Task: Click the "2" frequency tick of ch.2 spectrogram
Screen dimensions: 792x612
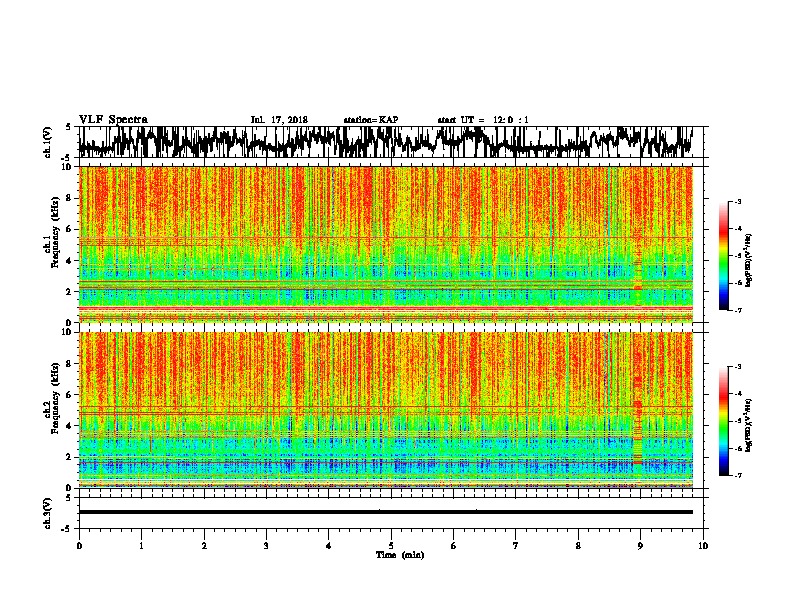Action: 69,457
